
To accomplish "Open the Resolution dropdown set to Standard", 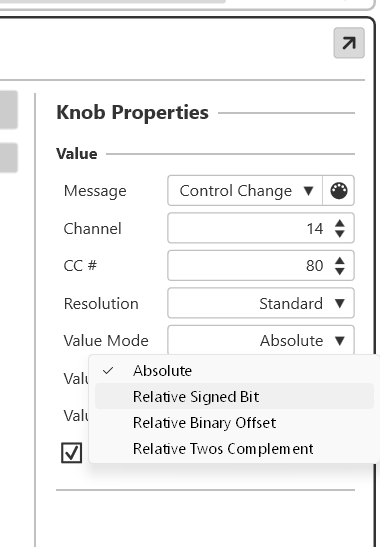I will 261,303.
